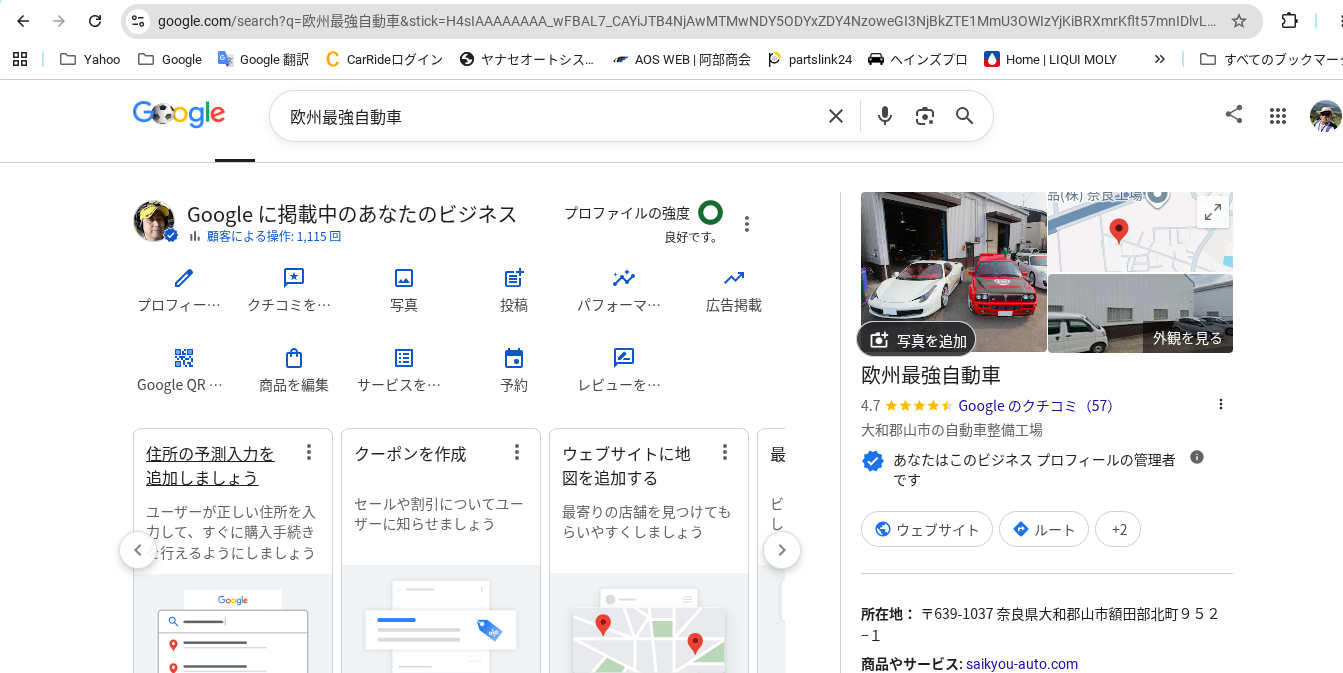The width and height of the screenshot is (1343, 673).
Task: Click 外観を見る street view button
Action: coord(1187,338)
